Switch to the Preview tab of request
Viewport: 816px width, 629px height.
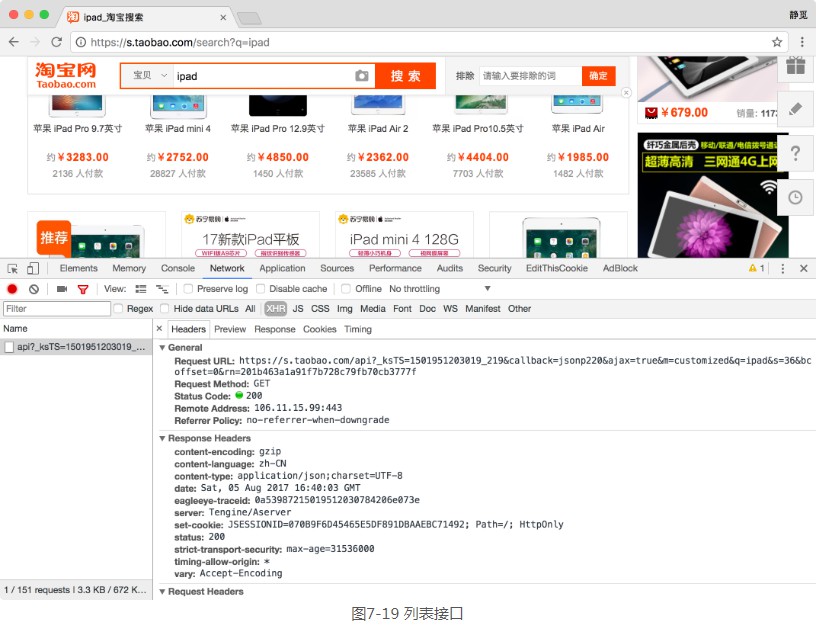tap(230, 329)
